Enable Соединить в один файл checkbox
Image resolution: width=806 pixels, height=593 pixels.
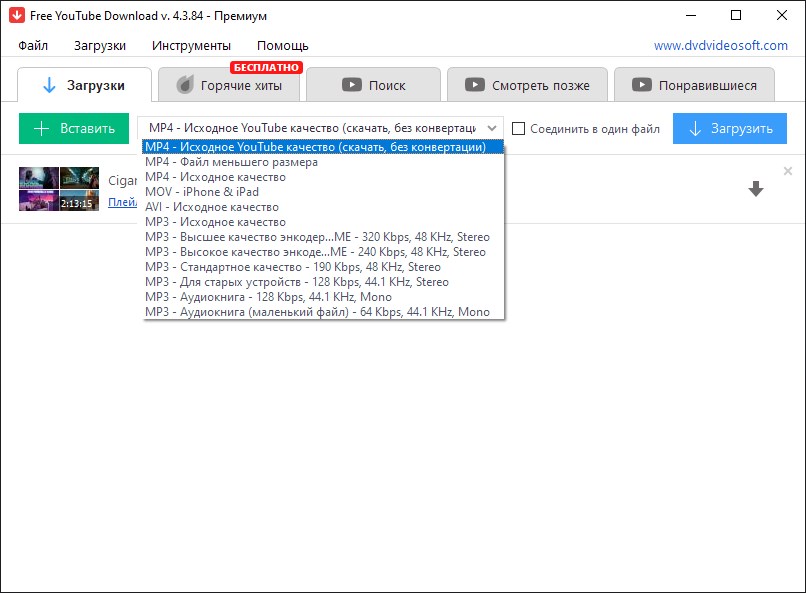pyautogui.click(x=519, y=128)
